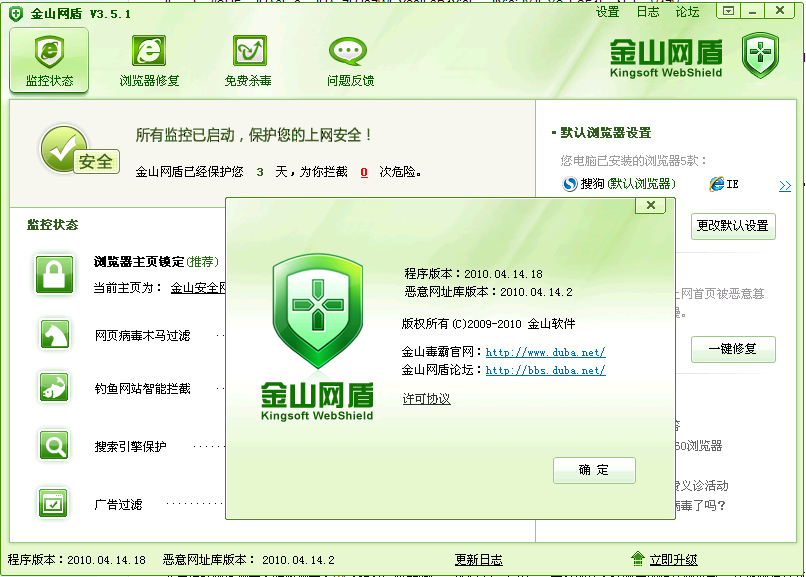Click the 广告过滤 label
The width and height of the screenshot is (806, 577).
[118, 505]
